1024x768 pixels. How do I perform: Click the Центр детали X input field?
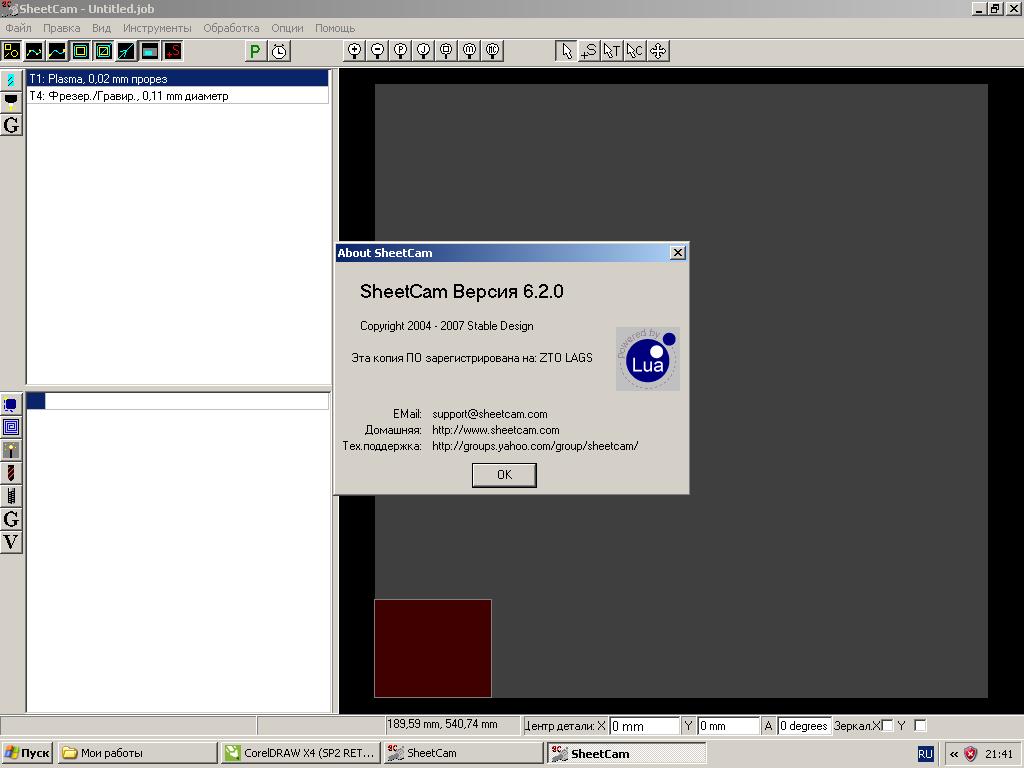pyautogui.click(x=644, y=726)
